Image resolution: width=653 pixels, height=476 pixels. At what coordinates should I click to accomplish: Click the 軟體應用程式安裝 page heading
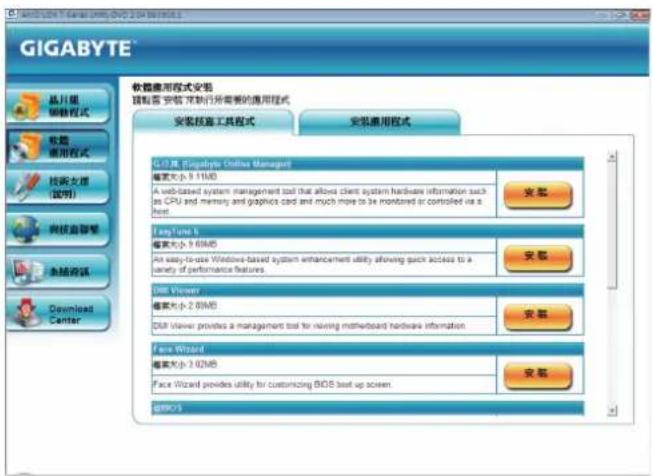tap(172, 87)
